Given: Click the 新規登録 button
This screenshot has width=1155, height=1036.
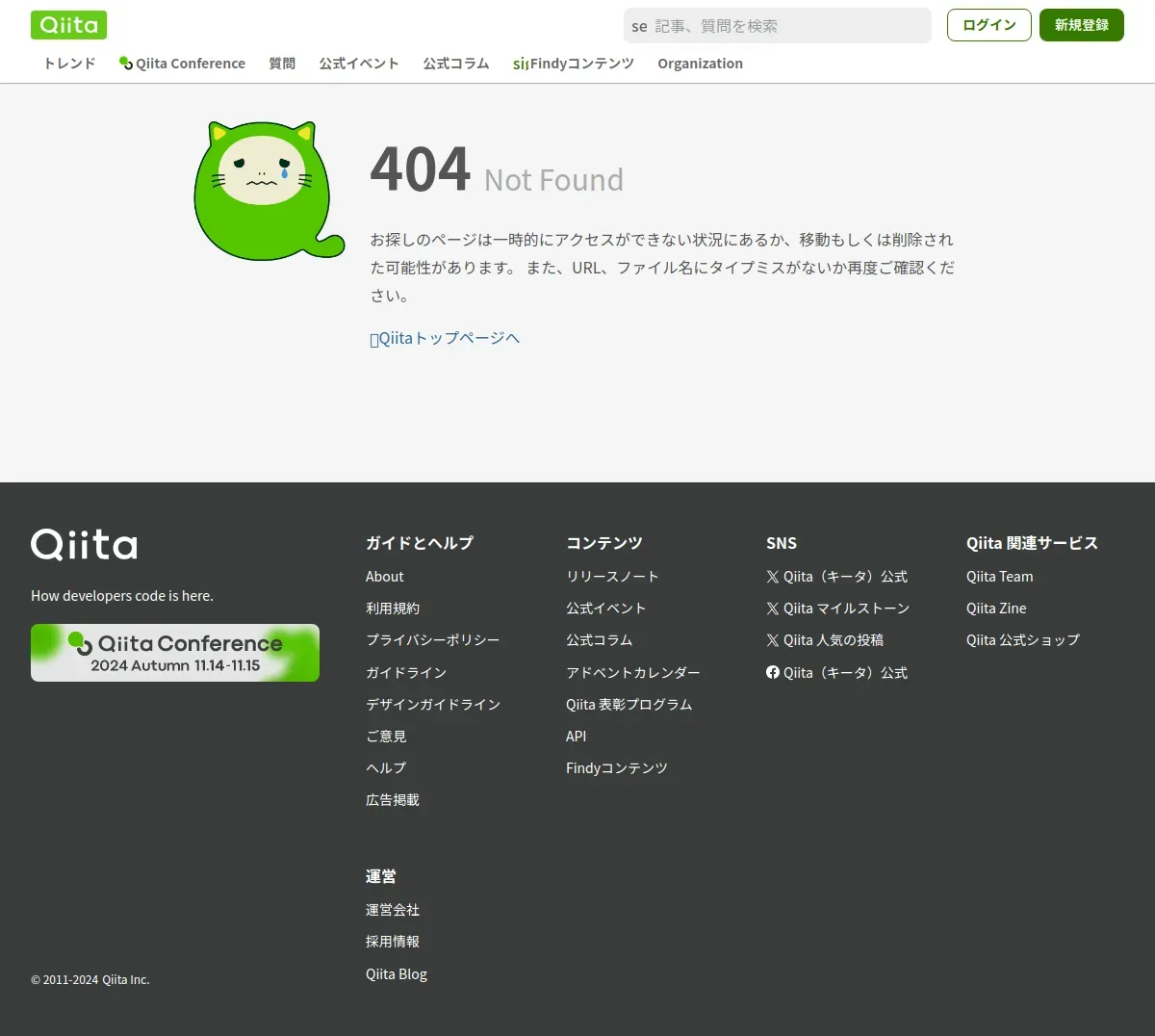Looking at the screenshot, I should (1082, 25).
